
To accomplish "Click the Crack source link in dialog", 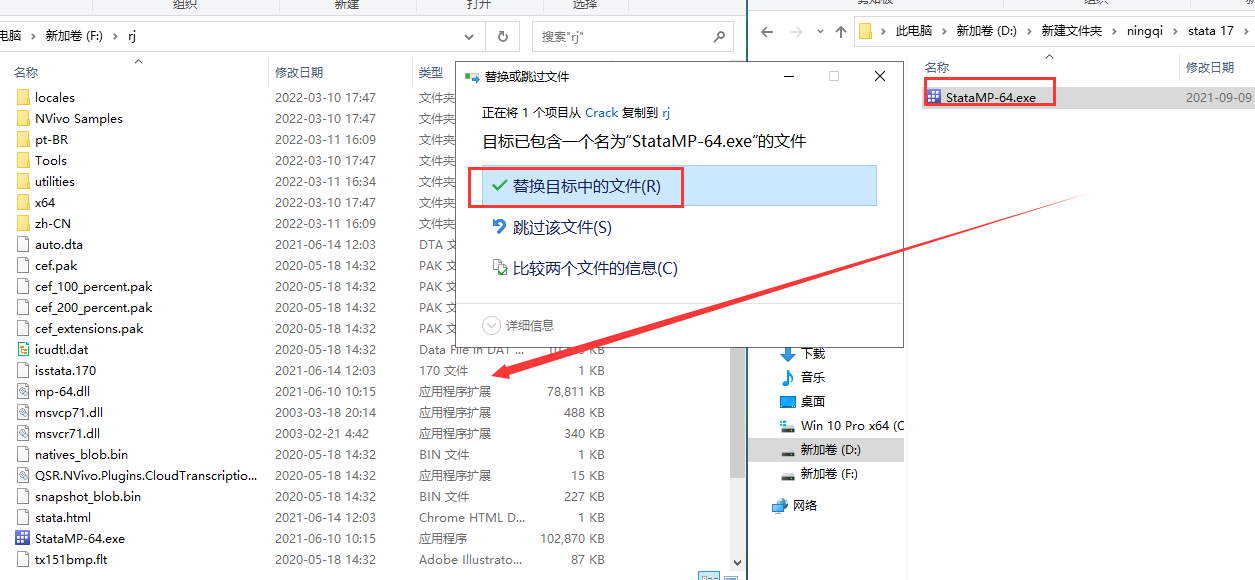I will [602, 113].
